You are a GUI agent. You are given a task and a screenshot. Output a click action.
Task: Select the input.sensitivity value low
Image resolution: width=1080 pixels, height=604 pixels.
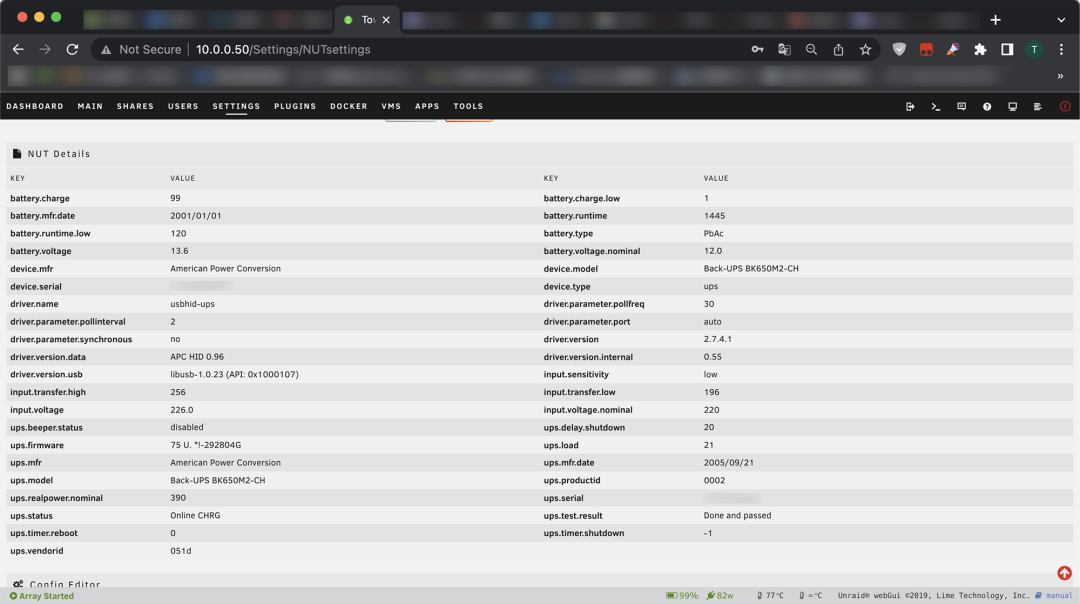coord(710,375)
